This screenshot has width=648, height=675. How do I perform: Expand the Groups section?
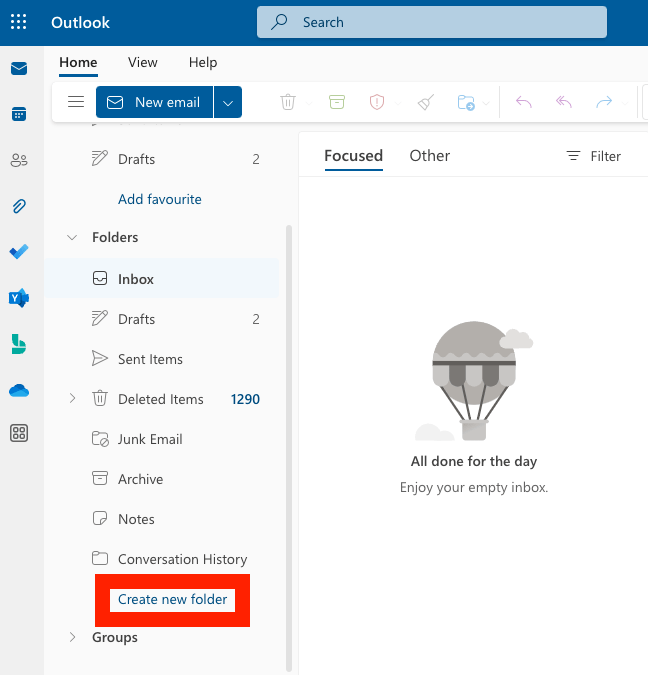point(72,637)
